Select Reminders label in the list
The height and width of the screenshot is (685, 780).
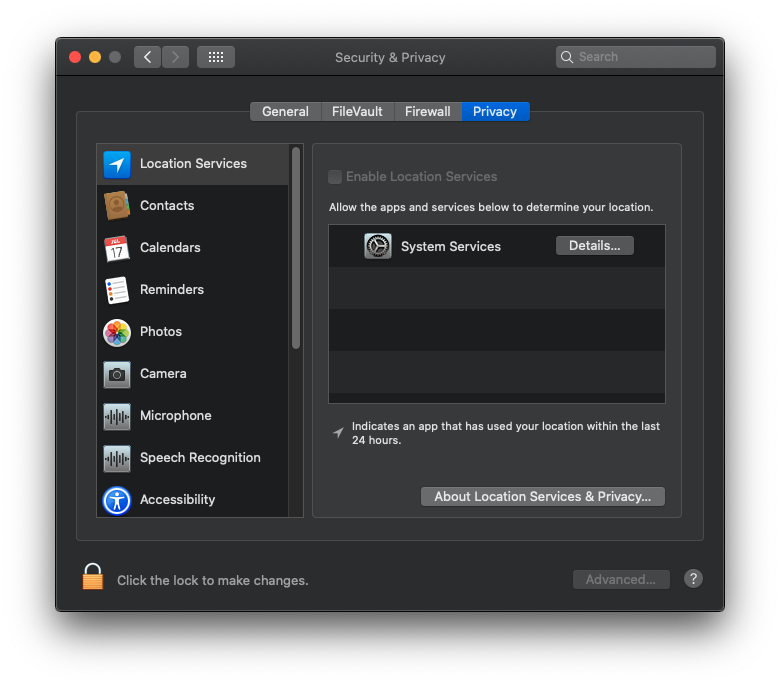tap(172, 290)
